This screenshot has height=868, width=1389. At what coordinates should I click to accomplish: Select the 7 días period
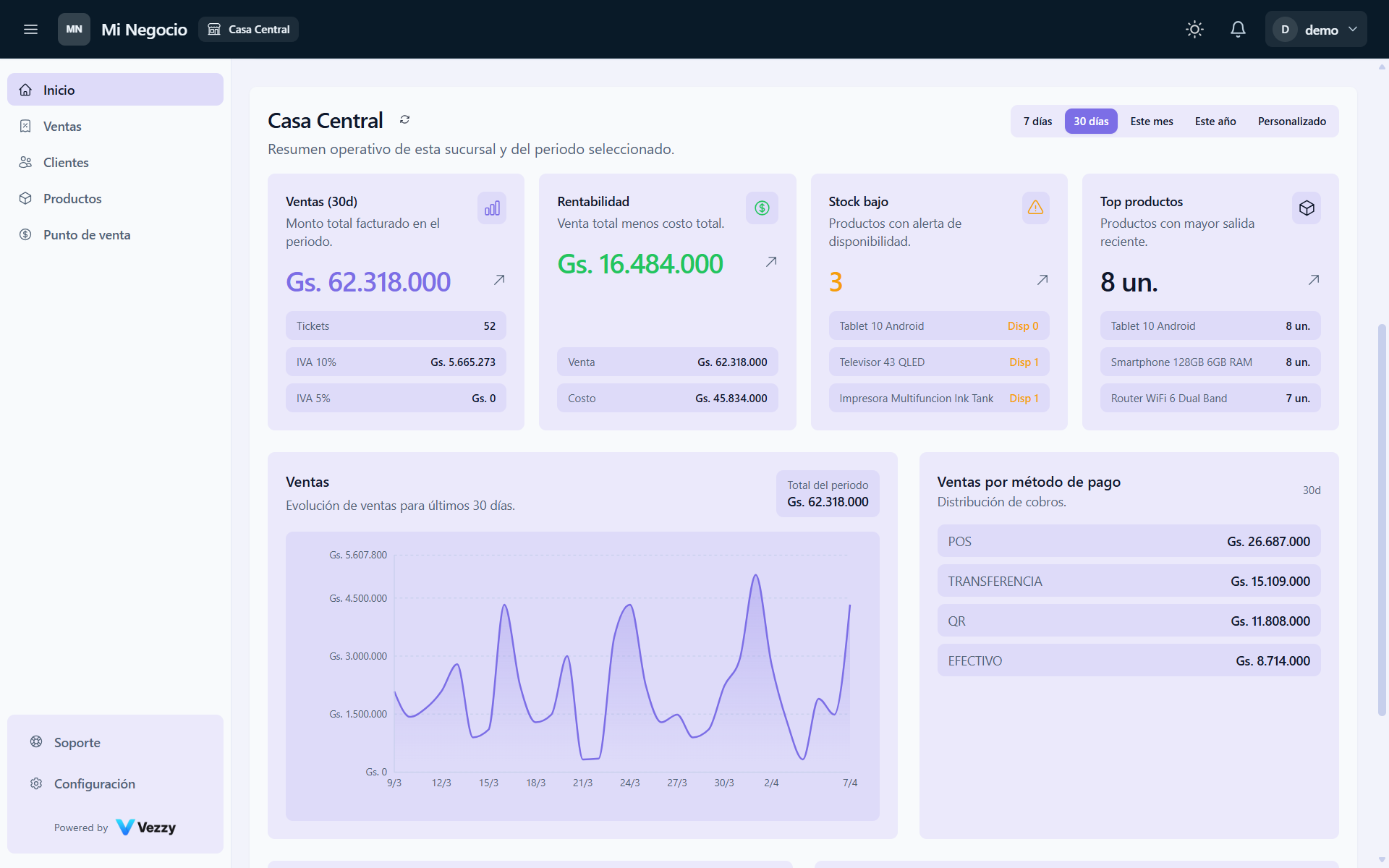click(1037, 121)
